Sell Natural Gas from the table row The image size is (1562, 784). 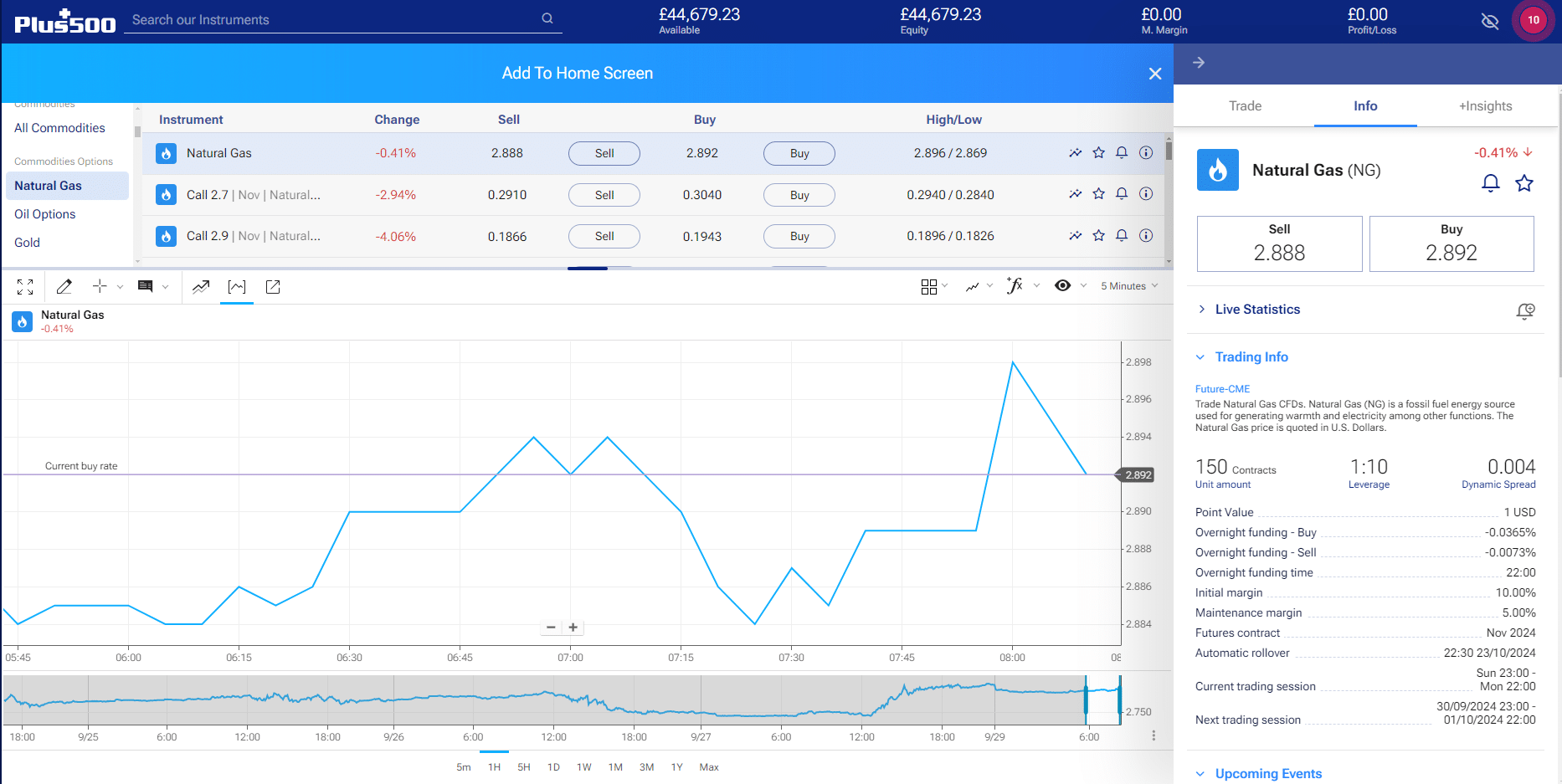(x=604, y=153)
